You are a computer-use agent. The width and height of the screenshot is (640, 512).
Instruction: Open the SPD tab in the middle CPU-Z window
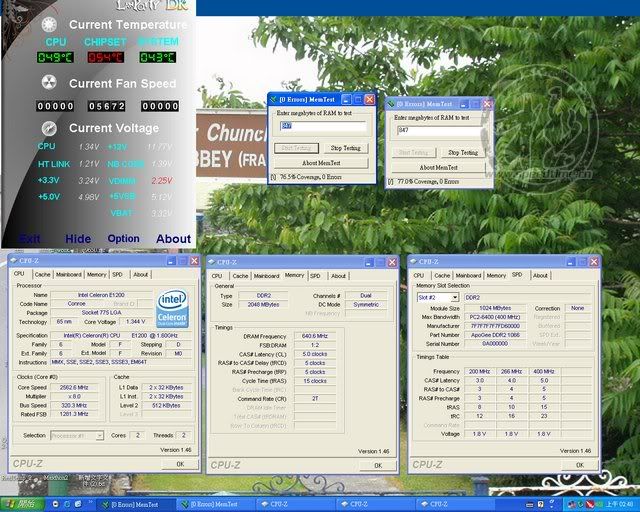[315, 276]
